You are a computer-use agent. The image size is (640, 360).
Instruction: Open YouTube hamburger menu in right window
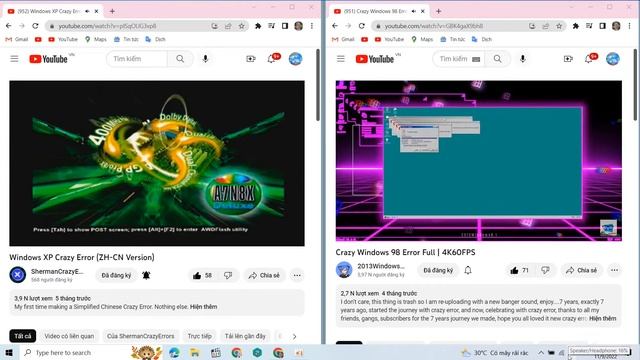click(341, 59)
